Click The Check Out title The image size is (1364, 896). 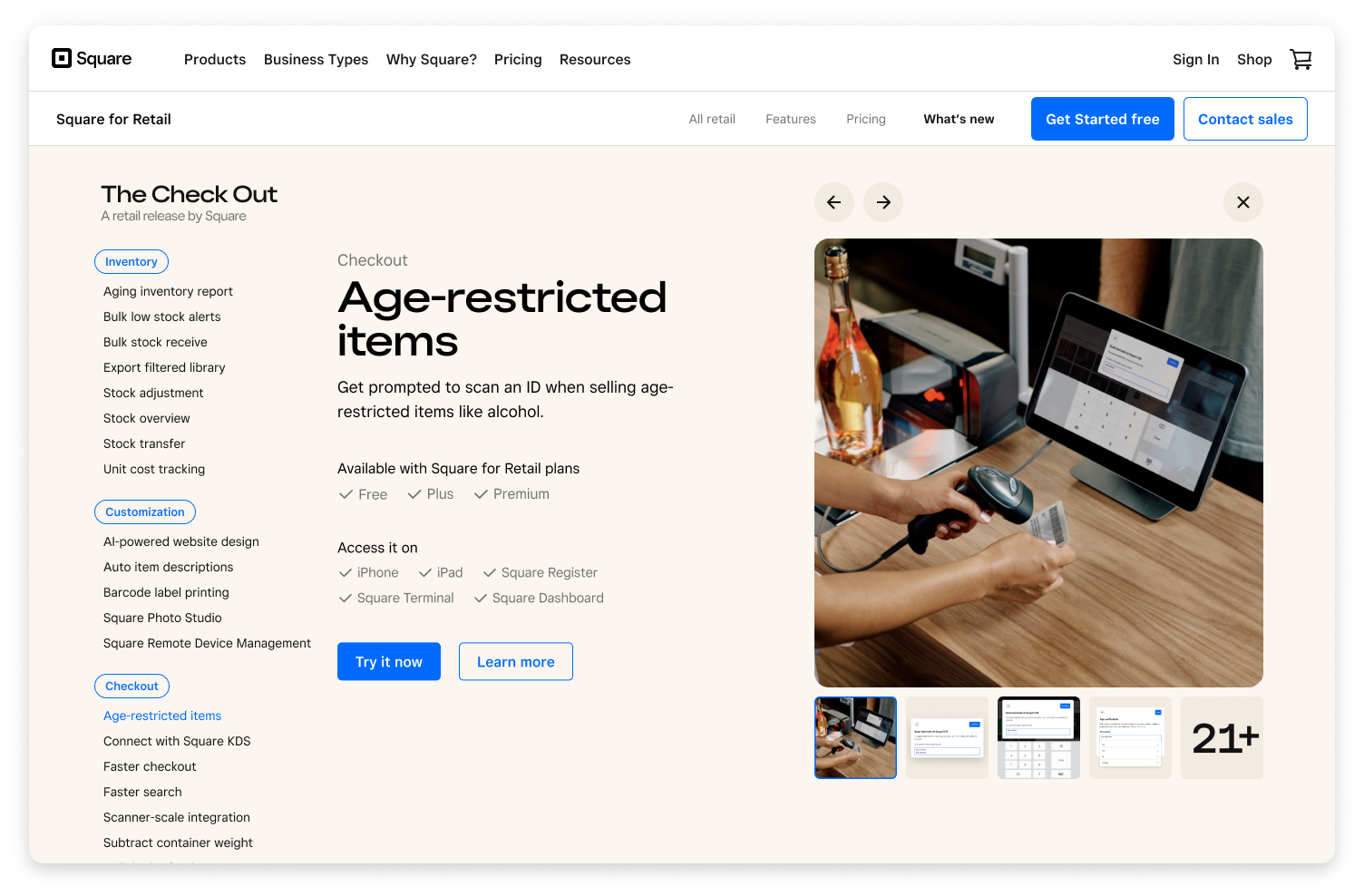pyautogui.click(x=190, y=194)
